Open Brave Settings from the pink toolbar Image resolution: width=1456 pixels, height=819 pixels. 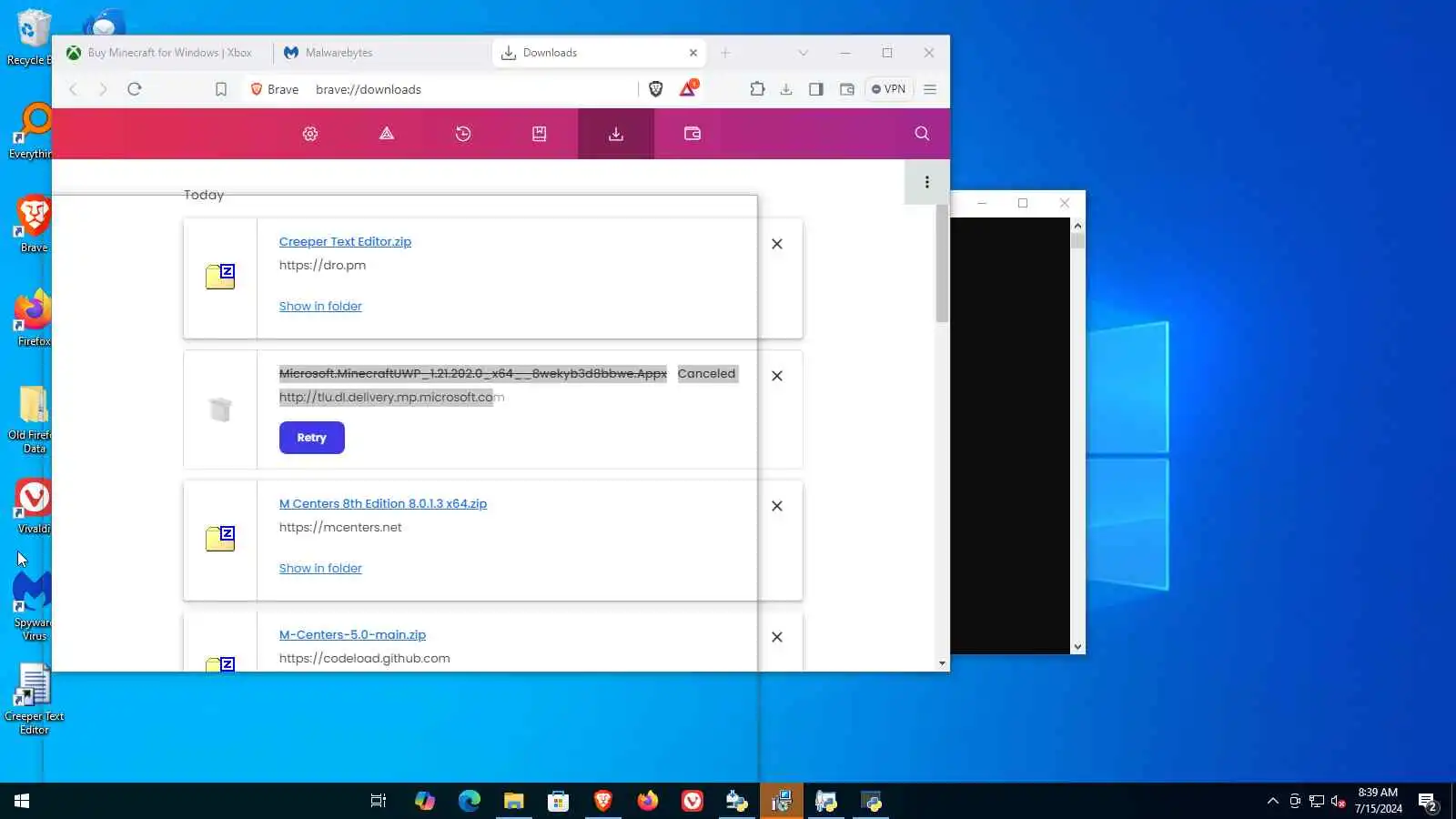pos(310,134)
